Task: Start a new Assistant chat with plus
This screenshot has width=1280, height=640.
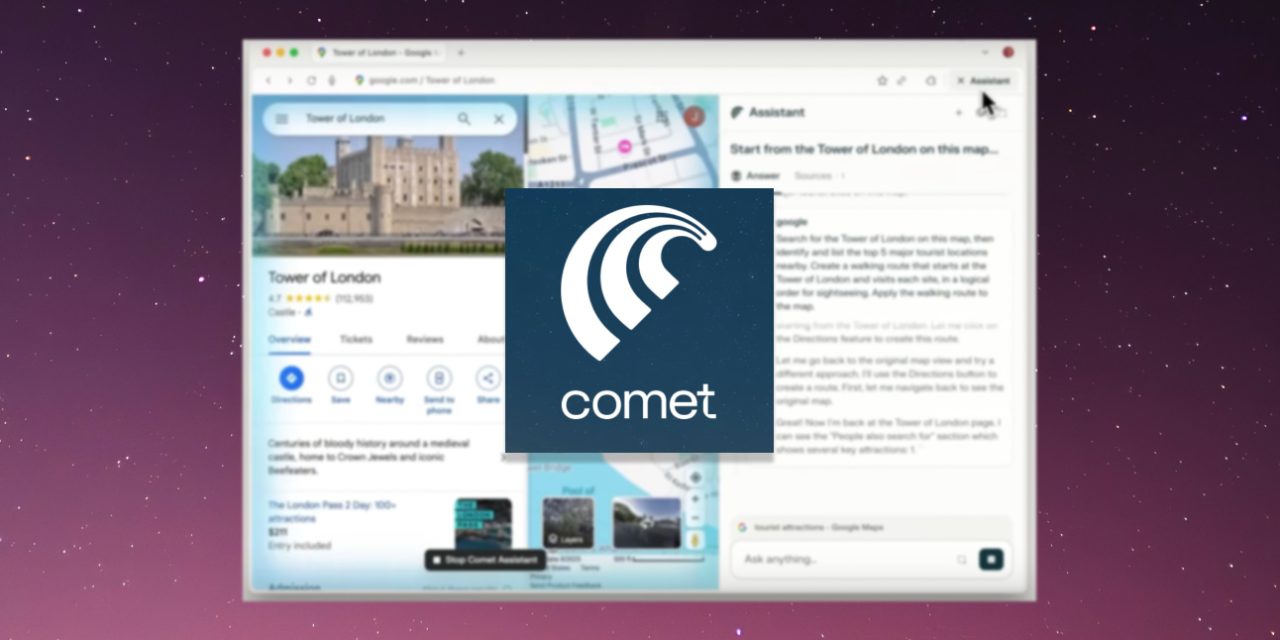Action: pos(959,113)
